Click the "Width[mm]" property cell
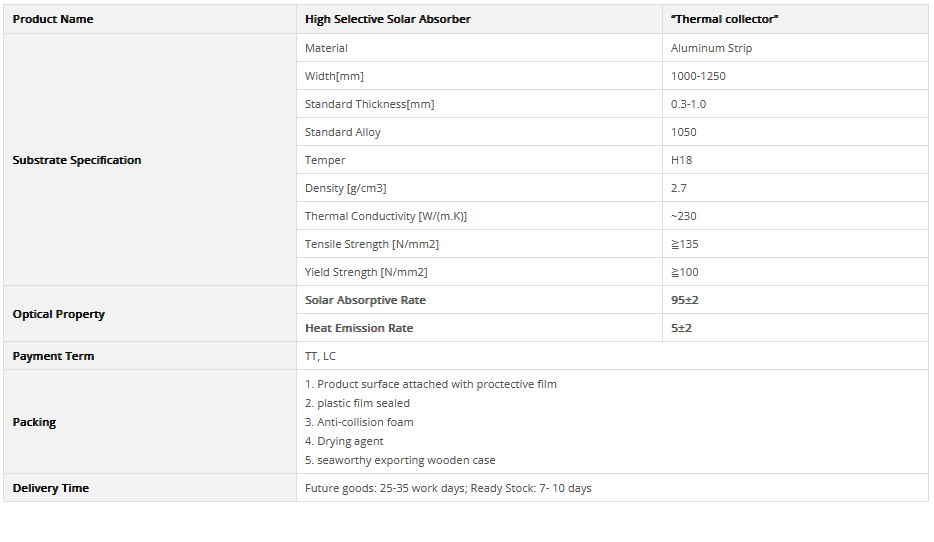This screenshot has width=934, height=542. pos(334,76)
